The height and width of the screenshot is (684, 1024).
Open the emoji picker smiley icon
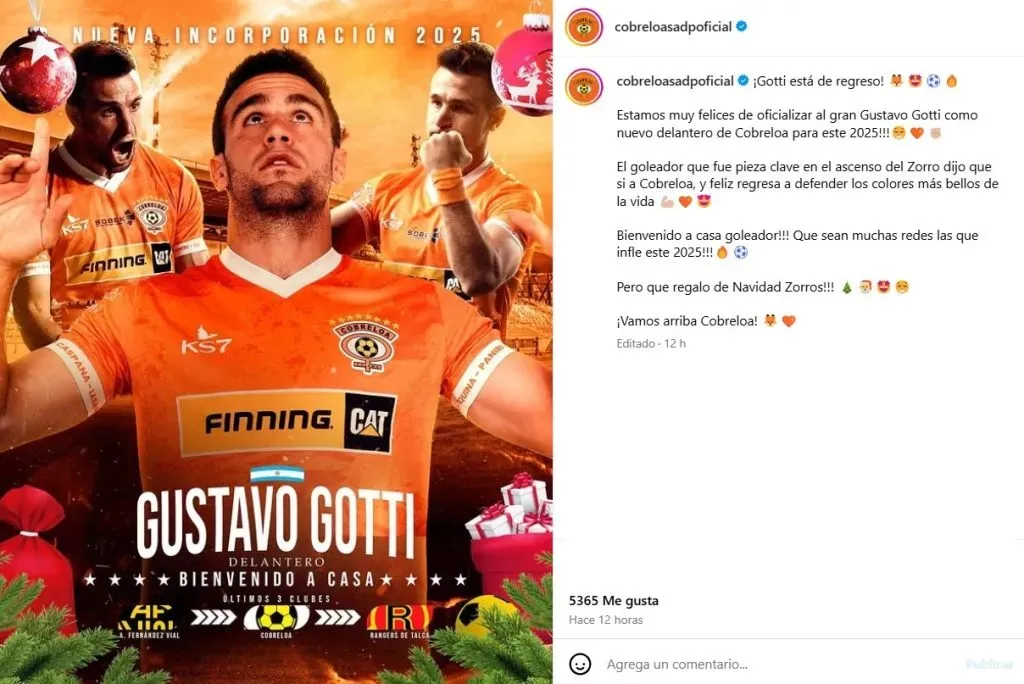[580, 664]
